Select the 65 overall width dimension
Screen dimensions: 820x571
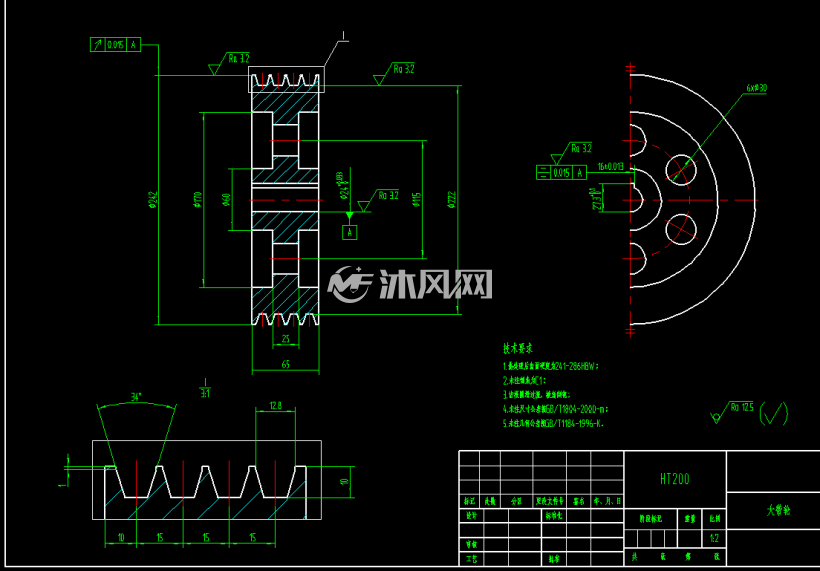click(286, 364)
